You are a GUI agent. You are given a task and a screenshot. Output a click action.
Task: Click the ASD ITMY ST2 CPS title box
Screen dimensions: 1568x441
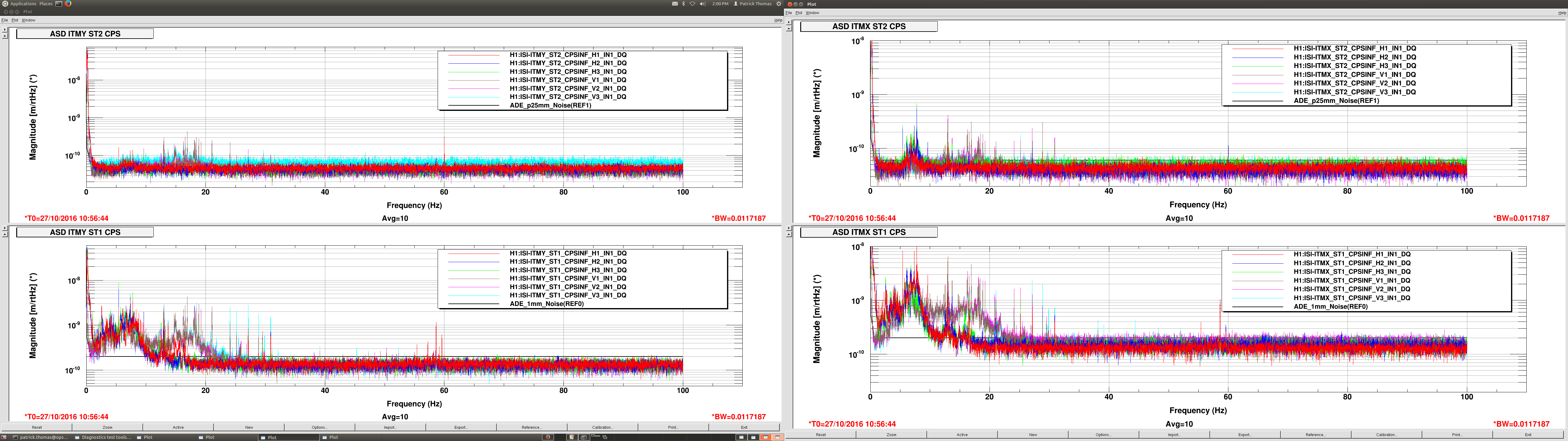[85, 34]
